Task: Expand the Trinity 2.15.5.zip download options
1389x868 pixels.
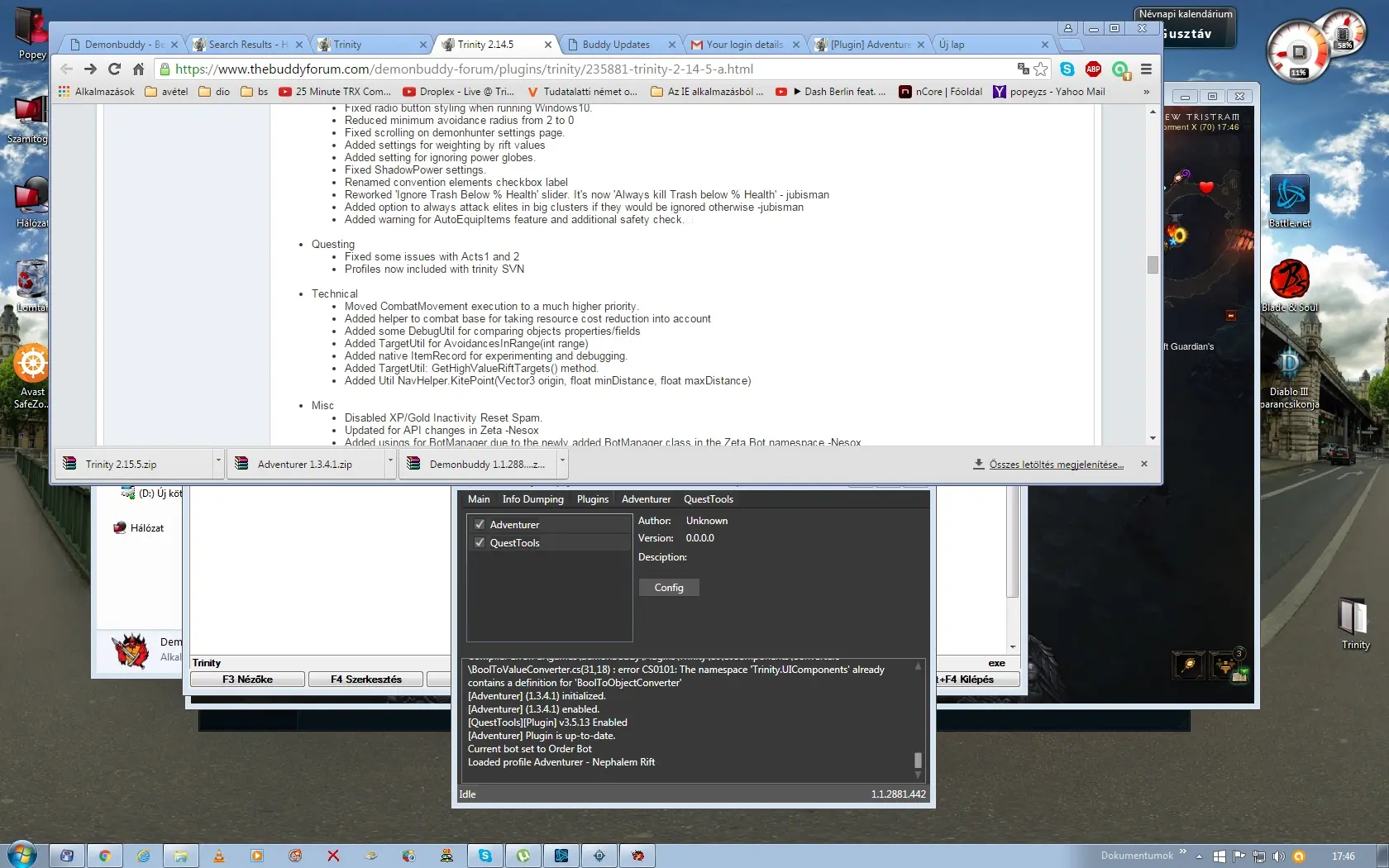Action: click(x=218, y=464)
